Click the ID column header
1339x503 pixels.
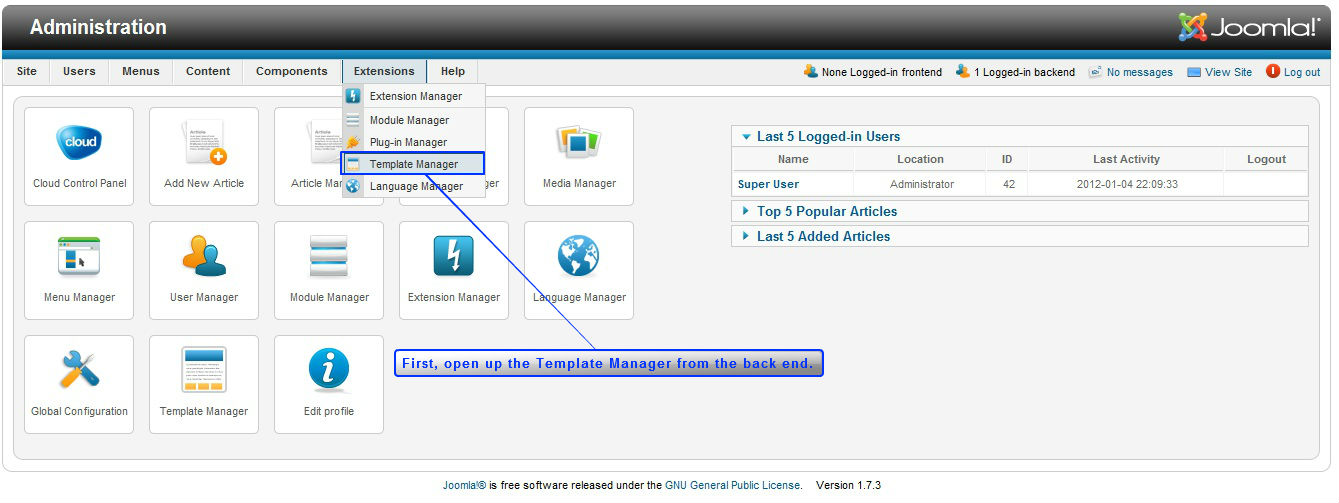click(1007, 159)
